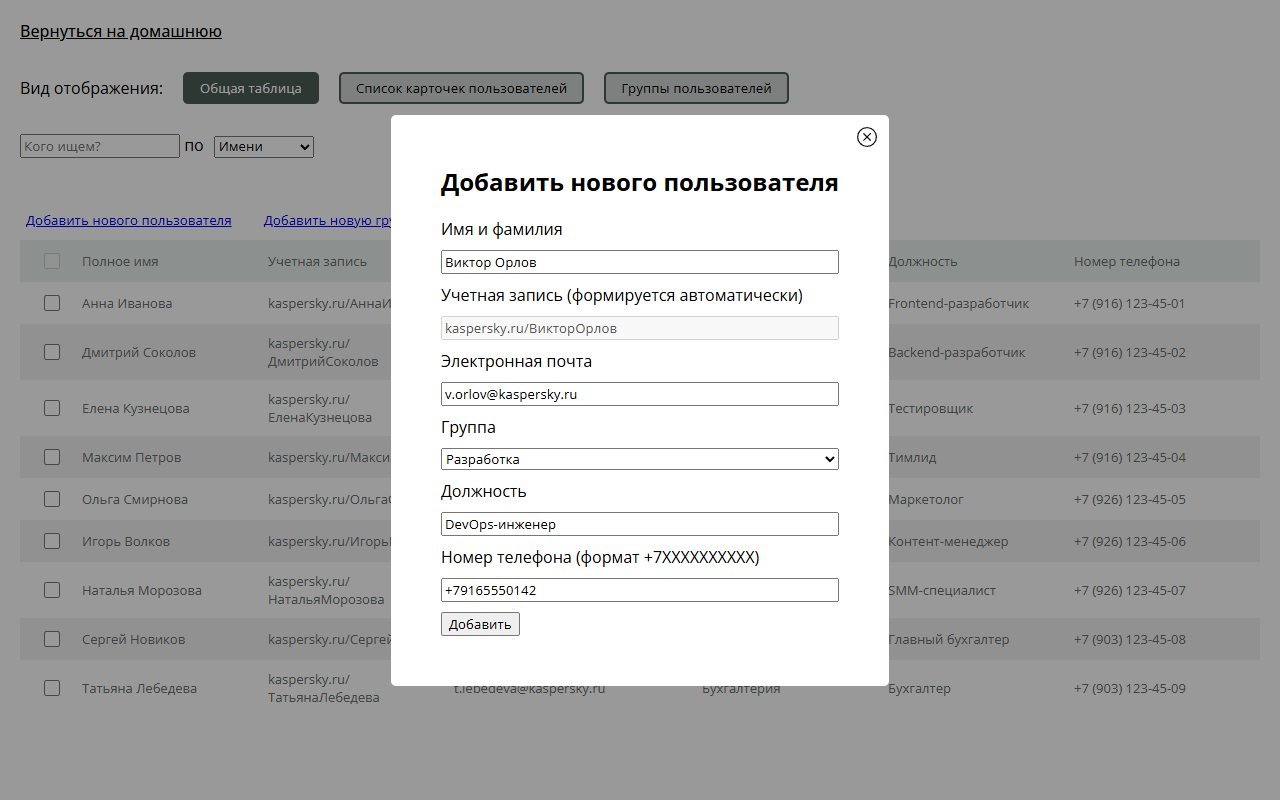Check the row of Елена Кузнецова
This screenshot has height=800, width=1280.
(52, 408)
